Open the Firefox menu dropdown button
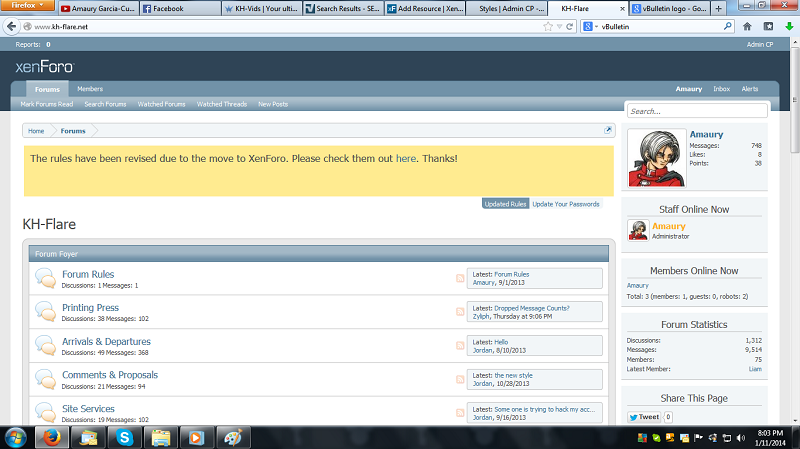The height and width of the screenshot is (449, 800). 27,6
